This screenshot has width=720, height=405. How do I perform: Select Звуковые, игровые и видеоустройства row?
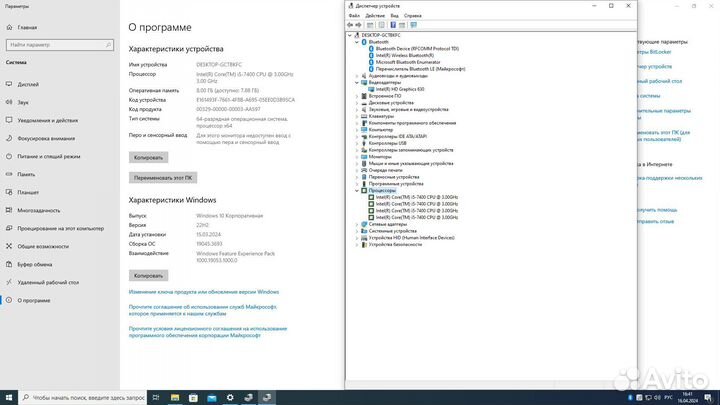pos(408,109)
